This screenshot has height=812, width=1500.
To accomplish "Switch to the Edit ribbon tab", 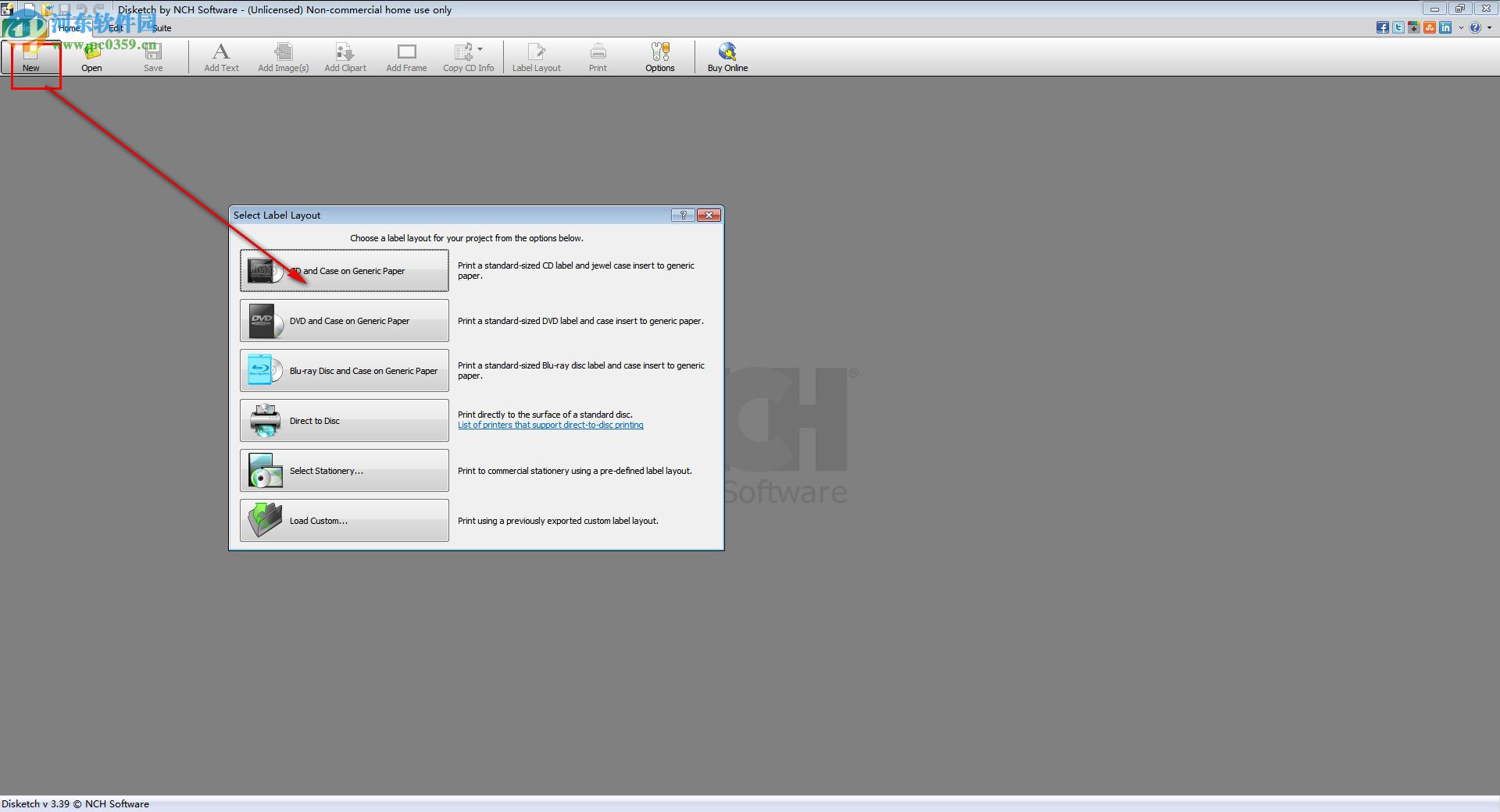I will (x=116, y=28).
